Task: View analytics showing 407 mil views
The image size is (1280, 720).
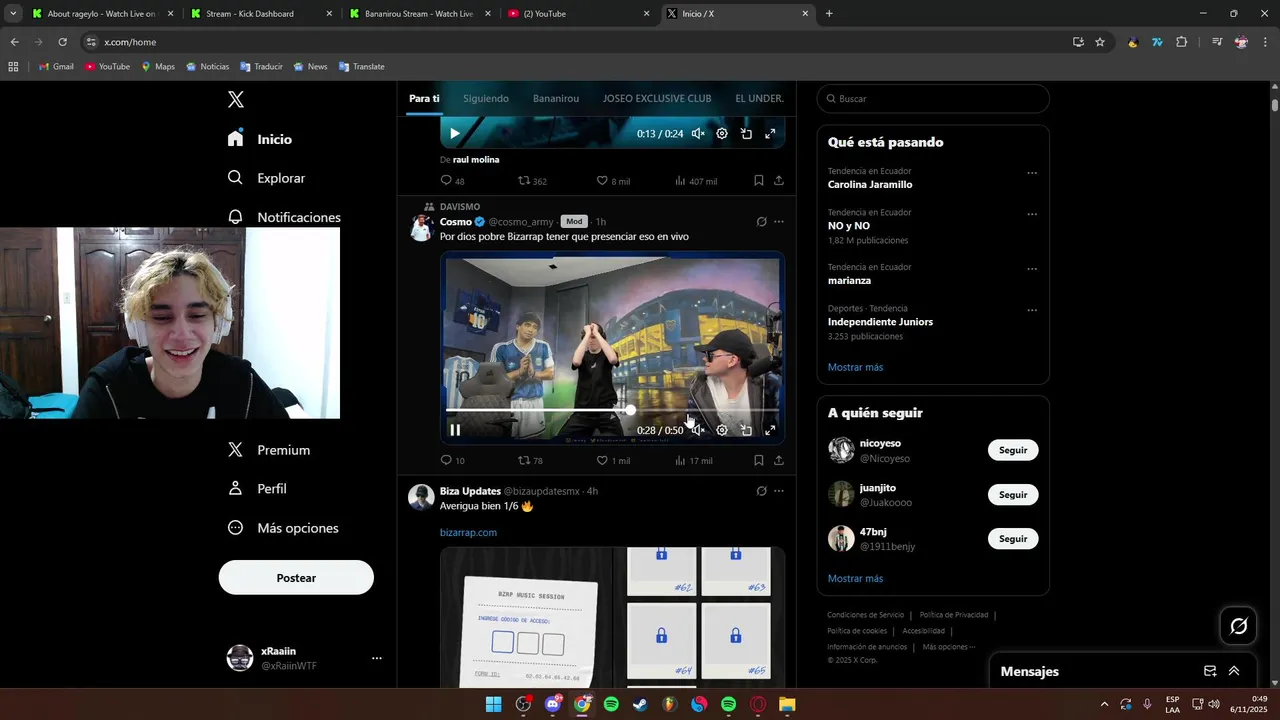Action: click(696, 181)
